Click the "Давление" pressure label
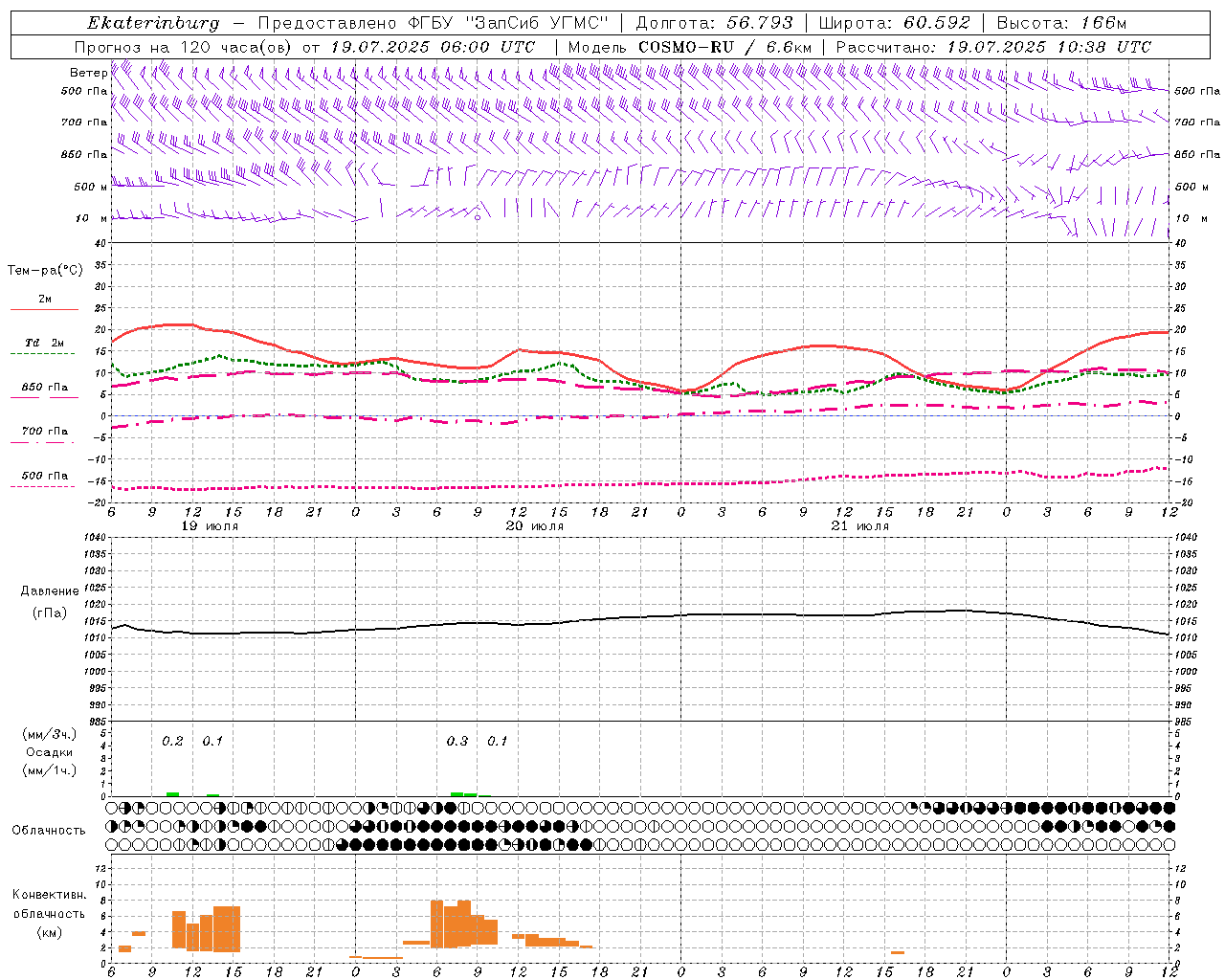 [50, 591]
